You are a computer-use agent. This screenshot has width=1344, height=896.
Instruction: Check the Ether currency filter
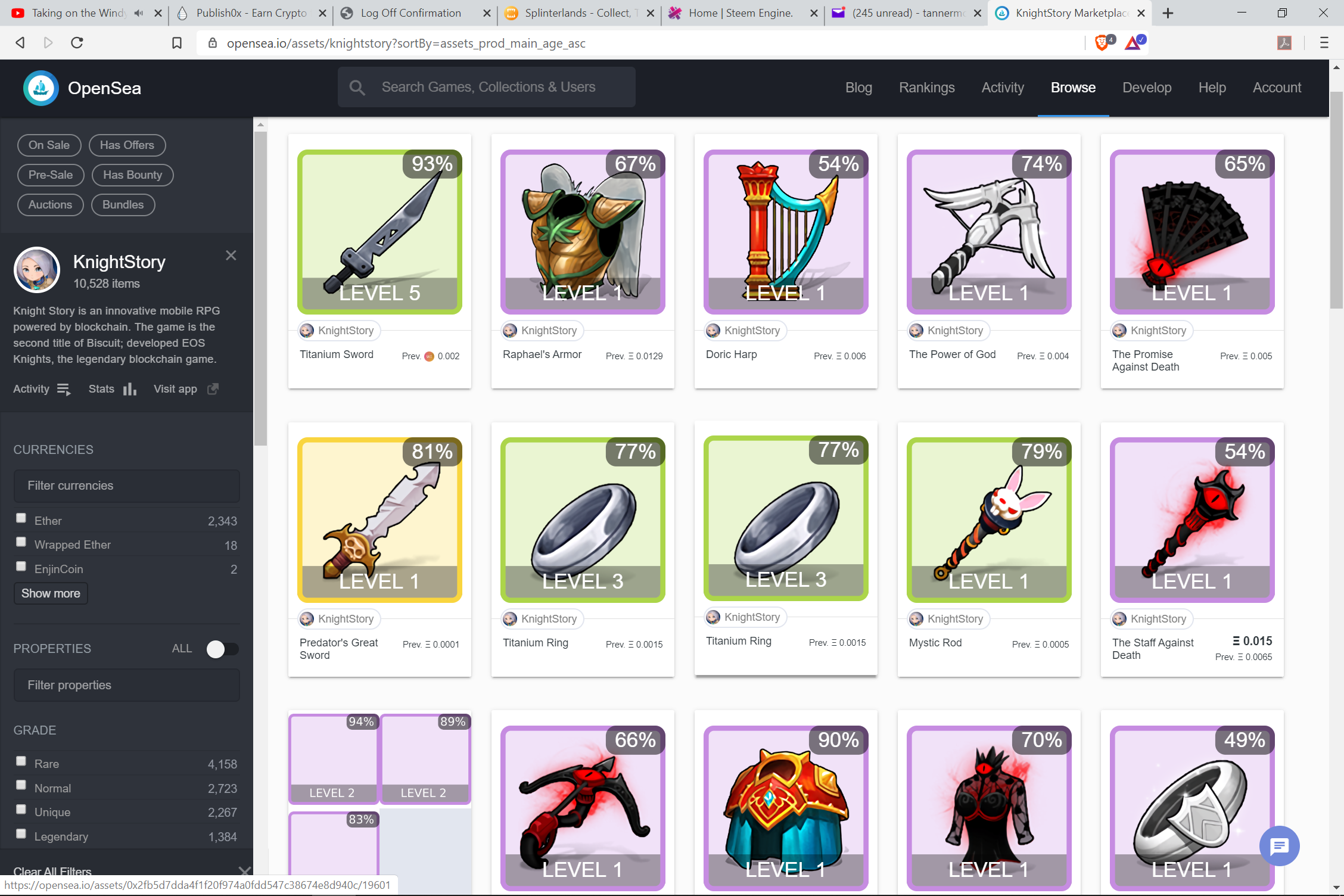pos(21,517)
